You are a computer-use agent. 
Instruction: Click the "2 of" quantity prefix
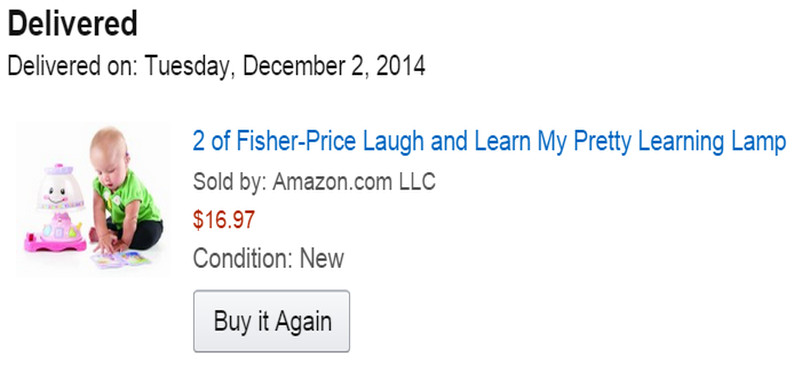click(212, 141)
